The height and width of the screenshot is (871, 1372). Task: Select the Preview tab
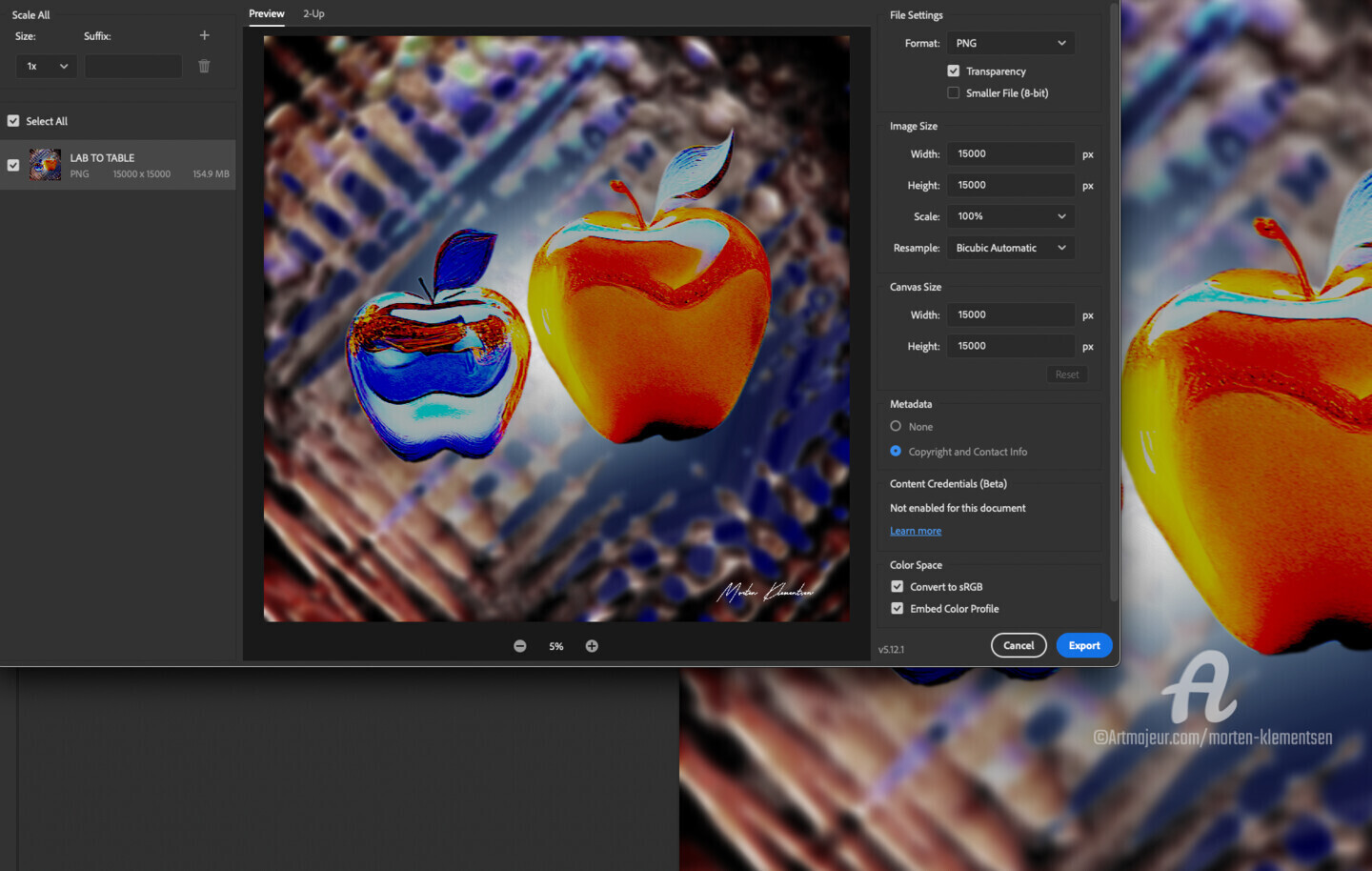point(267,13)
